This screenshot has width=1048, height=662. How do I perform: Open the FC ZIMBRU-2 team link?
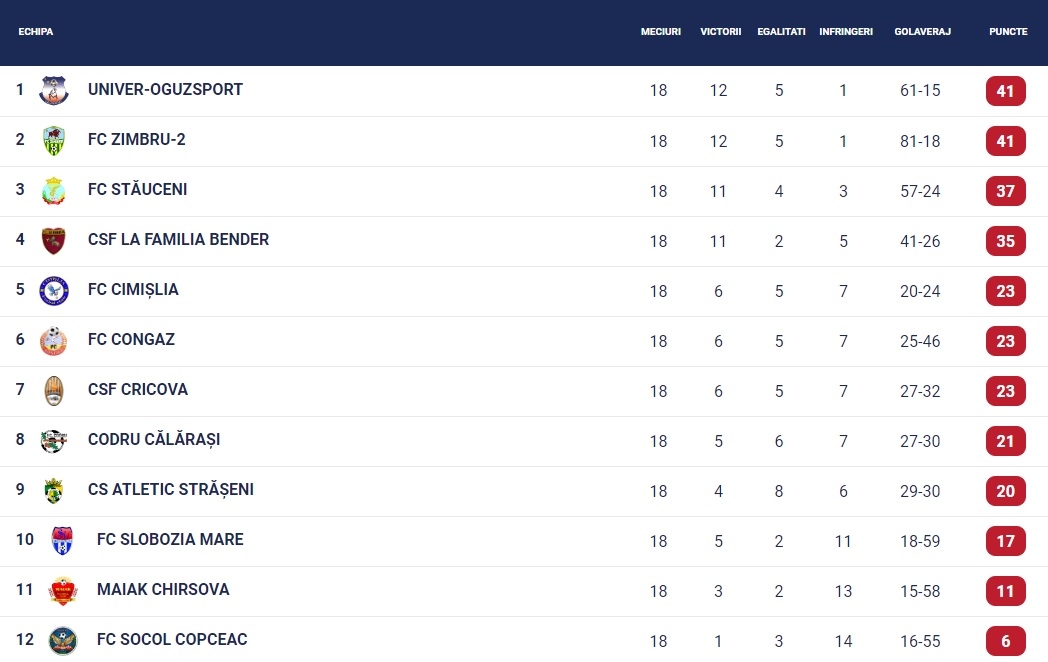pos(136,140)
